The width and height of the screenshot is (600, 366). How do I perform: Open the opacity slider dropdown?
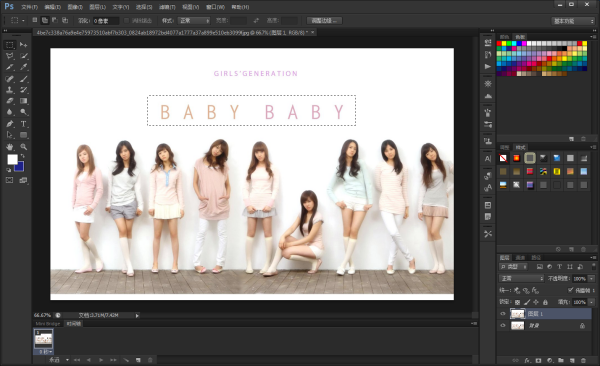(x=592, y=279)
